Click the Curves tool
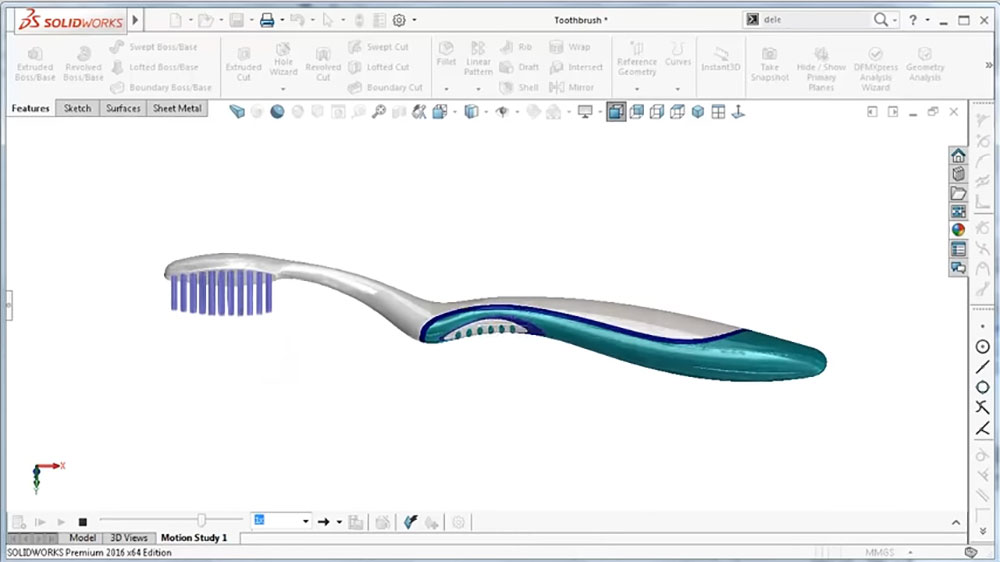The height and width of the screenshot is (562, 1000). [677, 54]
